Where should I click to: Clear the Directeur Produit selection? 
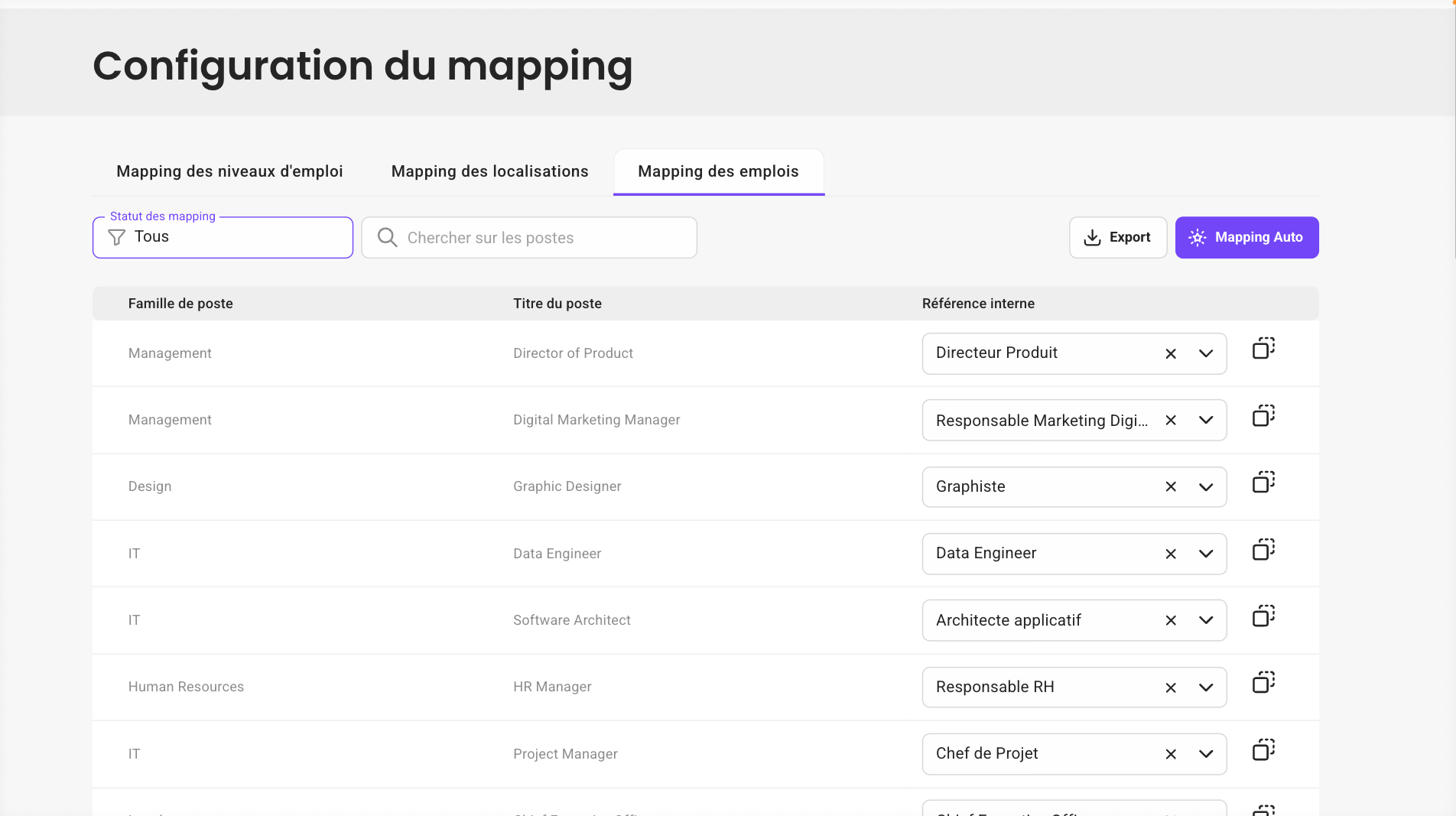click(x=1171, y=353)
